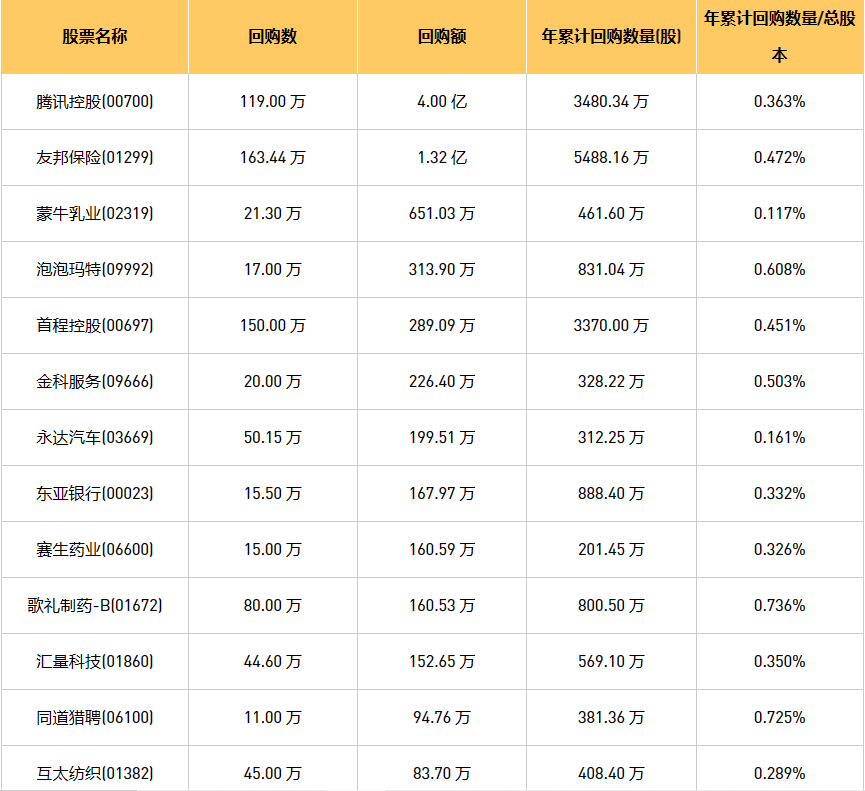Click the 150.00 万 buyback count cell
This screenshot has width=865, height=791.
273,325
